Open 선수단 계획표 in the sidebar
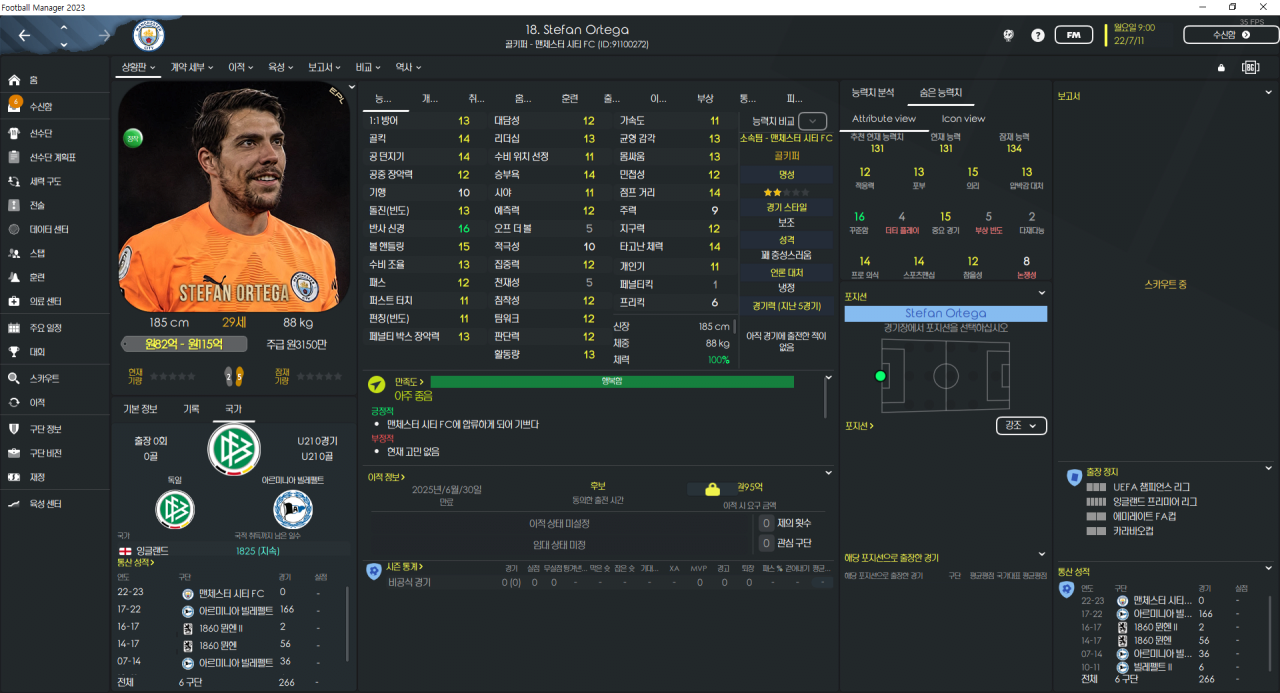Image resolution: width=1280 pixels, height=693 pixels. (53, 157)
